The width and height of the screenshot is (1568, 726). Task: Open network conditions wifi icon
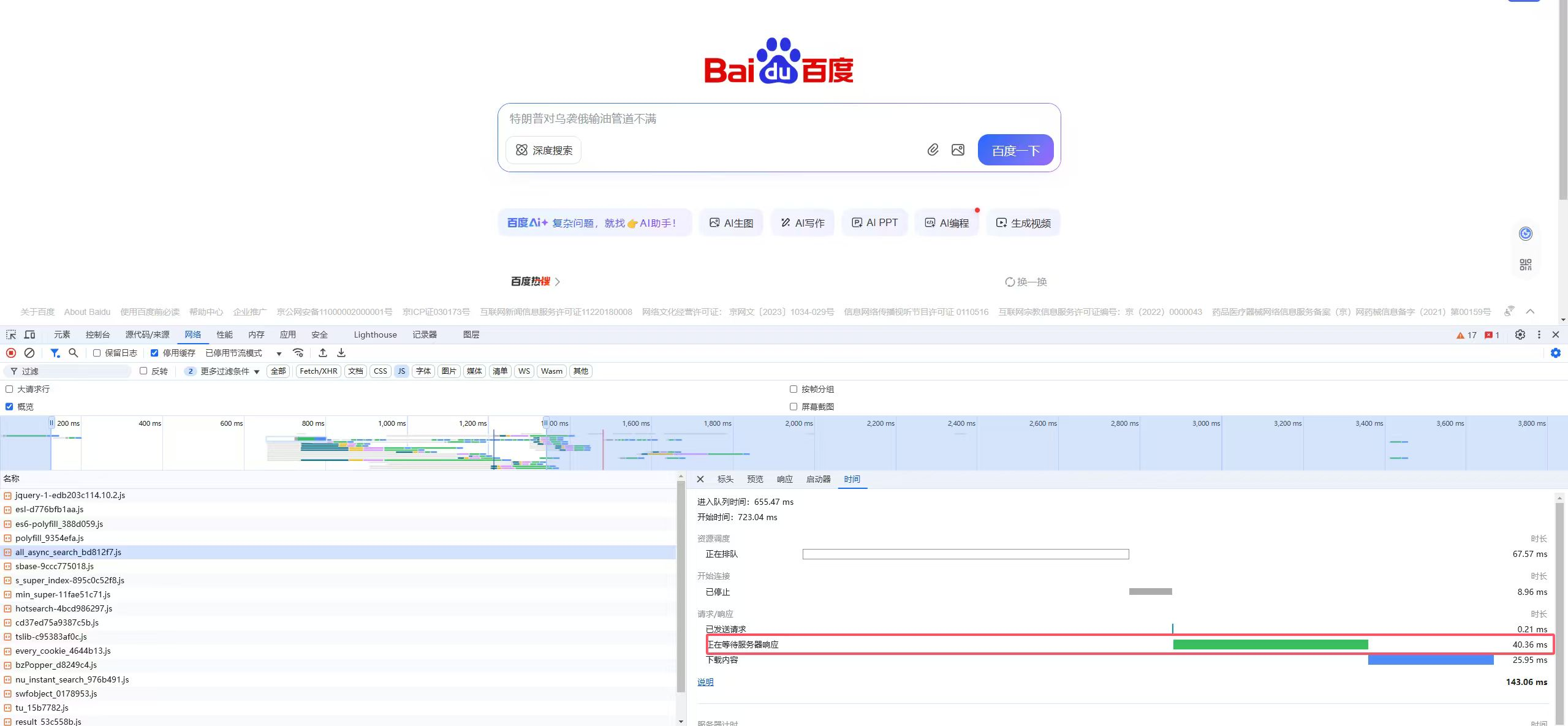298,353
